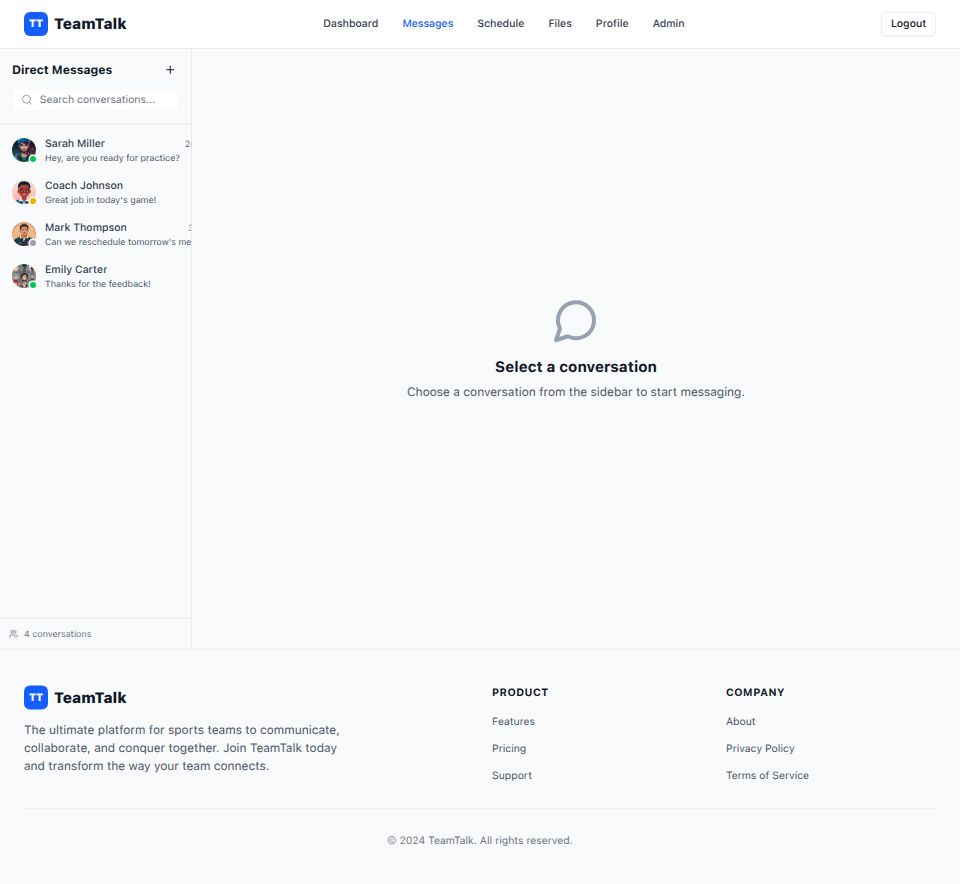Switch to the Schedule tab

coord(500,24)
